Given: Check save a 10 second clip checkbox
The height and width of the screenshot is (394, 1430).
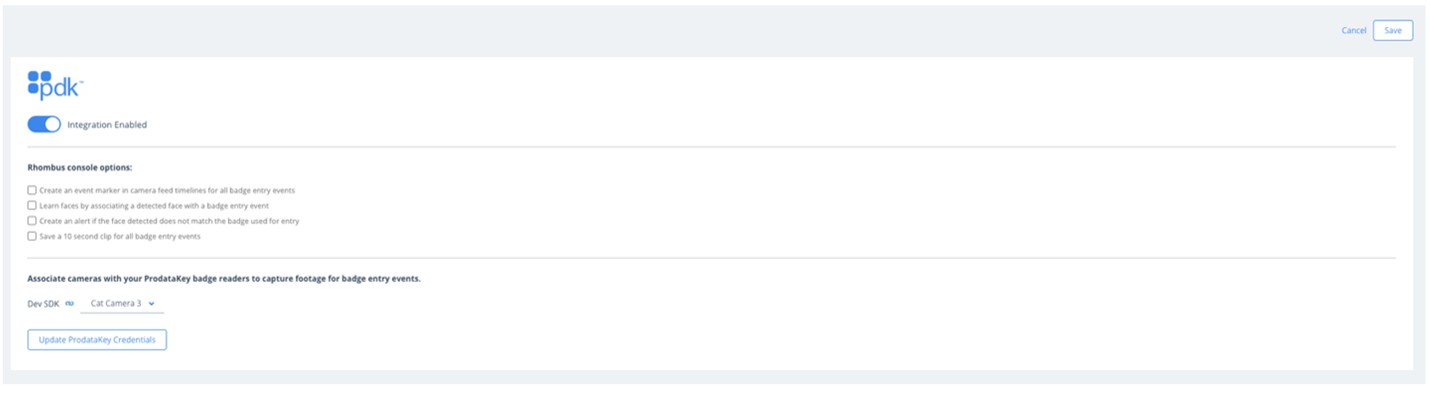Looking at the screenshot, I should [32, 237].
